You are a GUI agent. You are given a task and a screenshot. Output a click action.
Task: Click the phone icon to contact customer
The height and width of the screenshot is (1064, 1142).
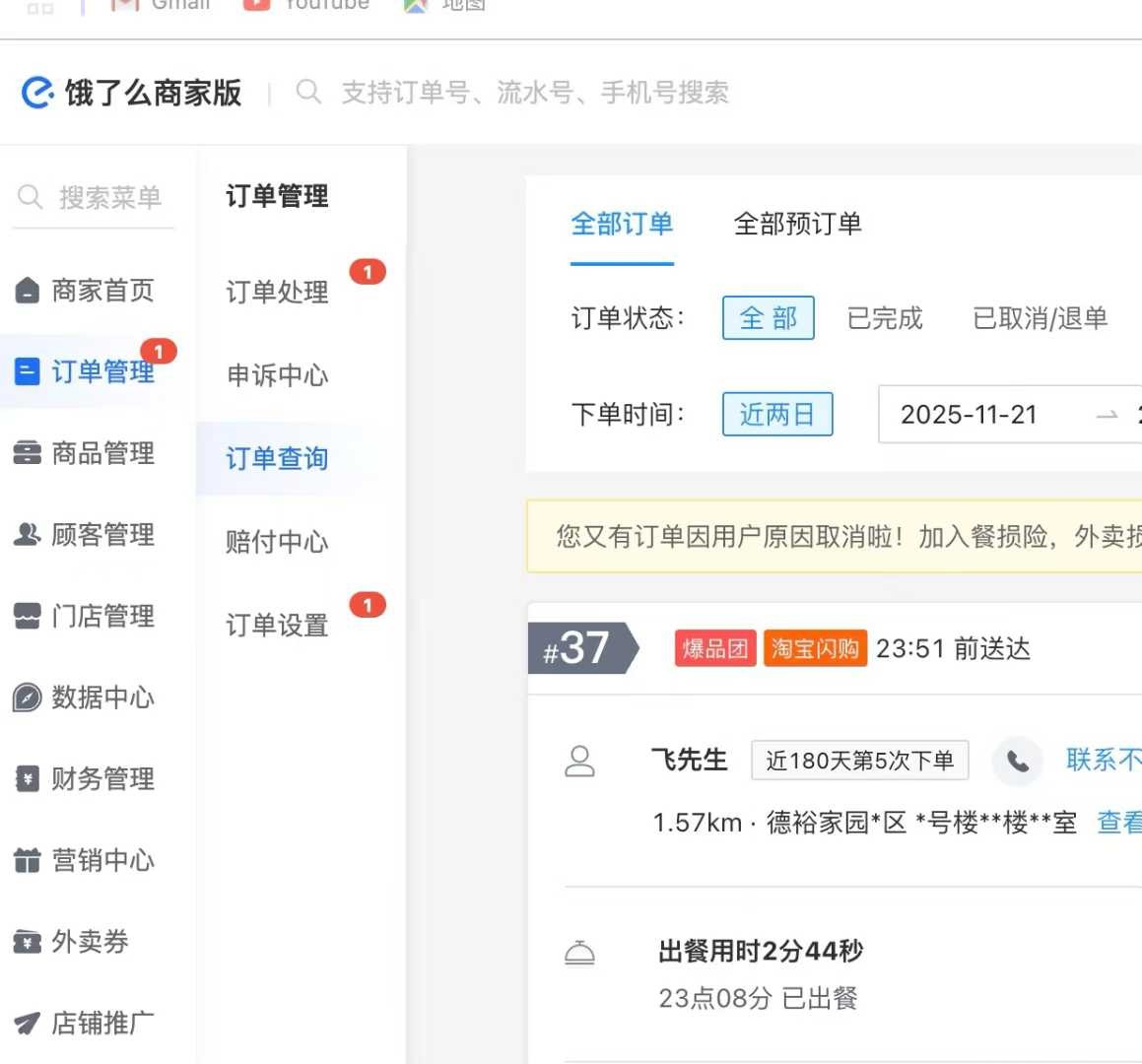(1017, 762)
